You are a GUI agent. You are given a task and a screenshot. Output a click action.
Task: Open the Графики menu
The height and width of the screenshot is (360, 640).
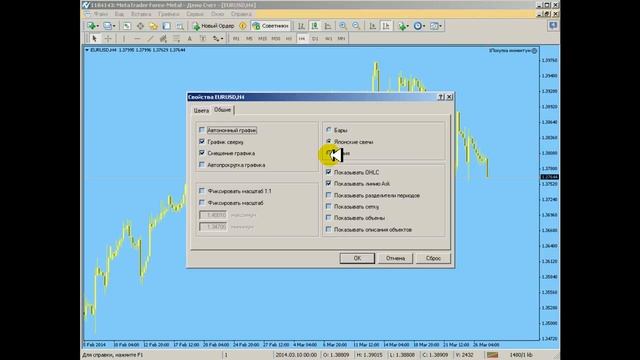click(169, 14)
